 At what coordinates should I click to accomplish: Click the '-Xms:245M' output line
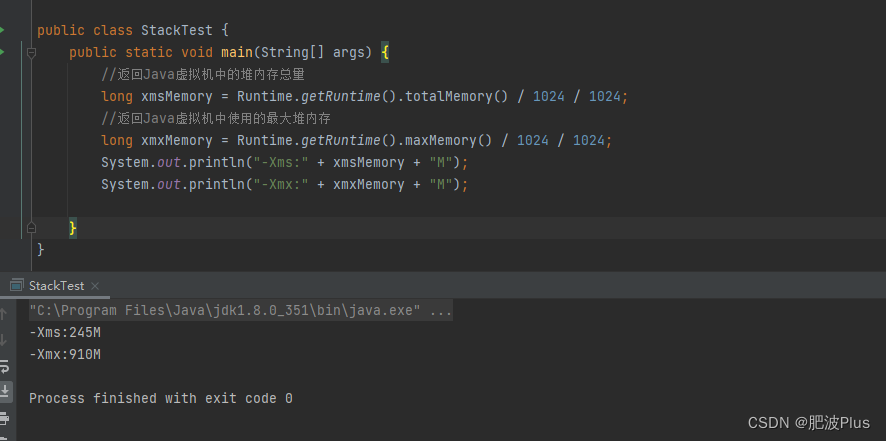tap(65, 332)
